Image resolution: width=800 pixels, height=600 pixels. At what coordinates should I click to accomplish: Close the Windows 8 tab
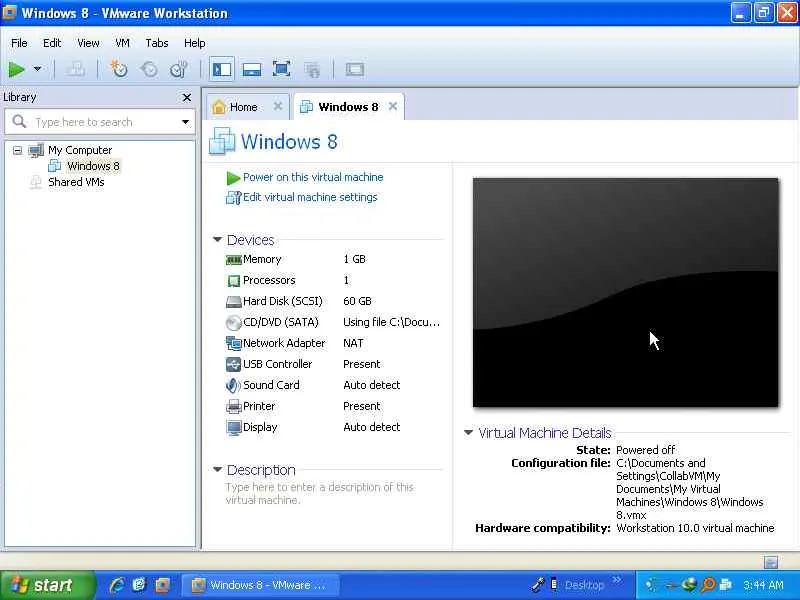point(393,106)
